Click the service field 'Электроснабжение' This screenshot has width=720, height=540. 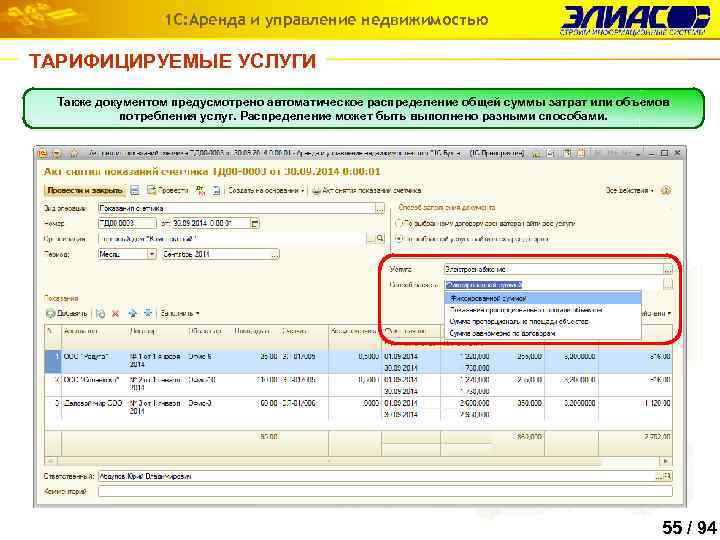tap(553, 270)
